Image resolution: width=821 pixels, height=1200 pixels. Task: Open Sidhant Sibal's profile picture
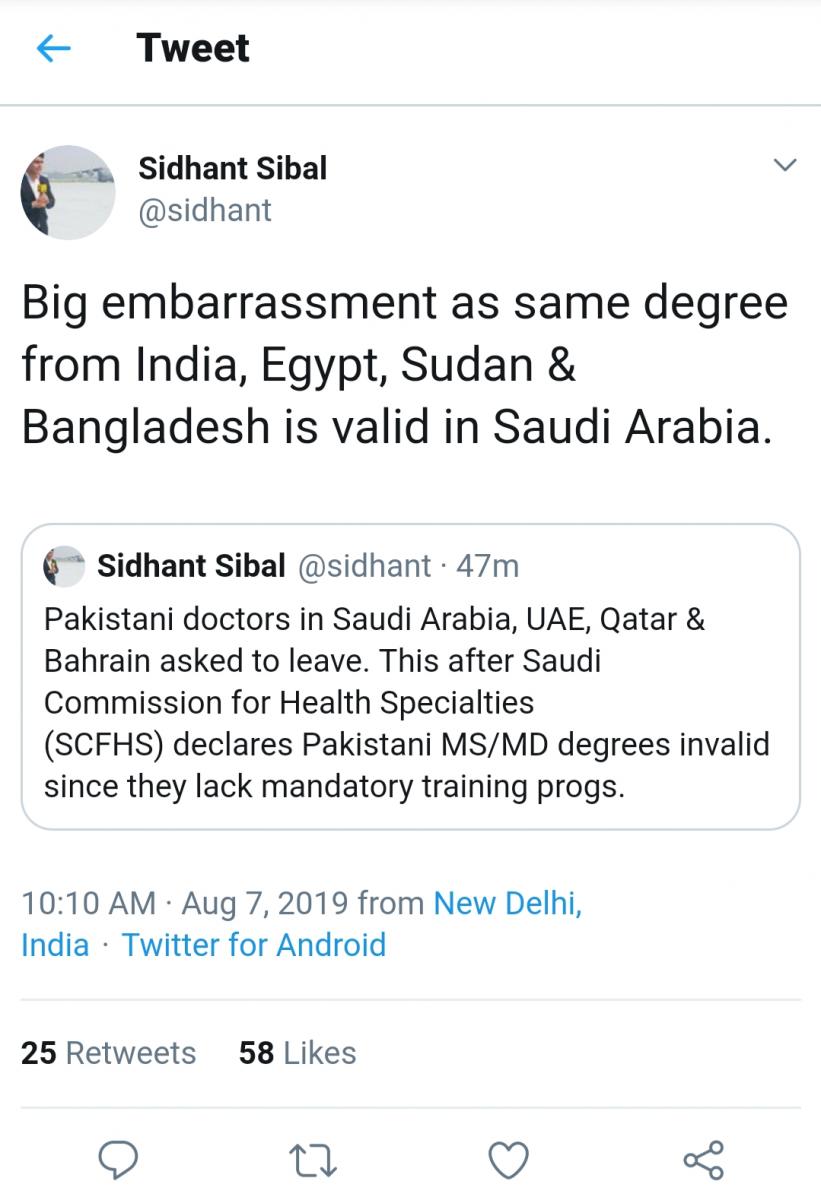click(68, 192)
